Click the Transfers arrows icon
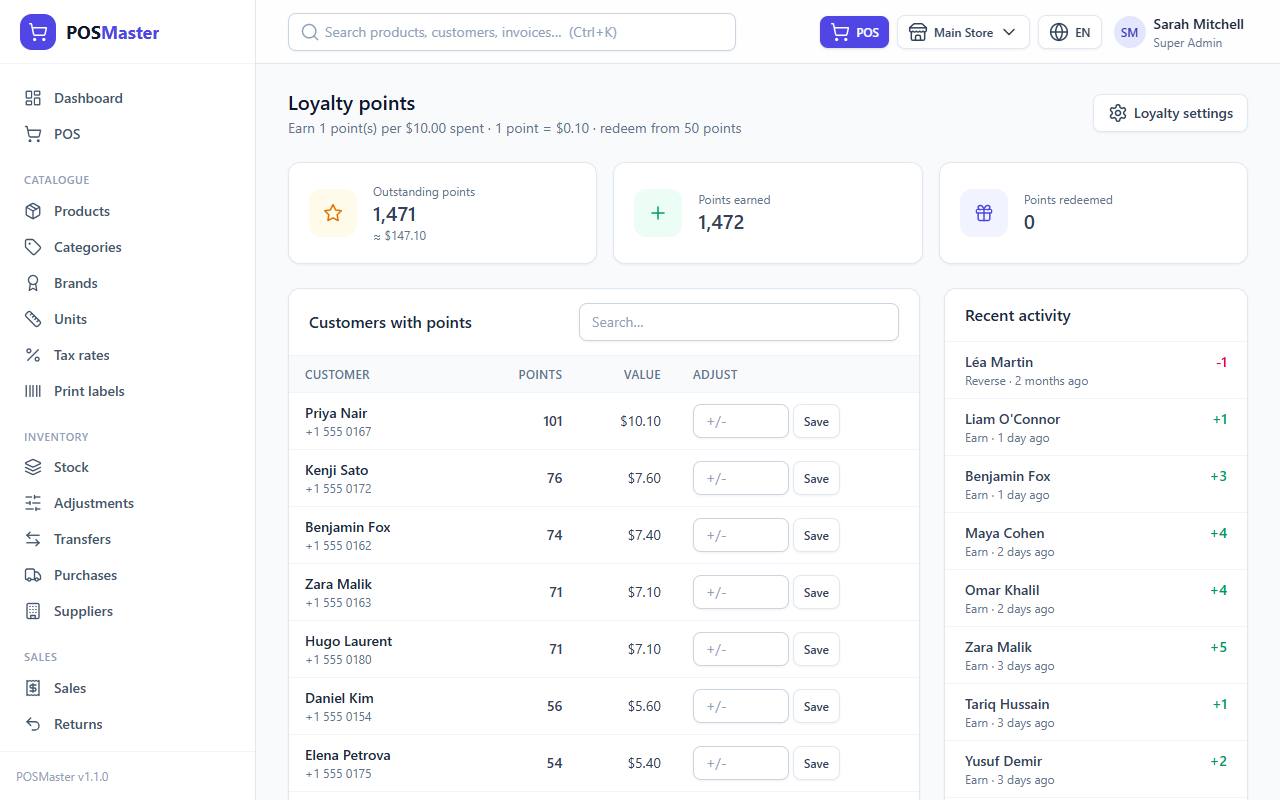The width and height of the screenshot is (1280, 800). [33, 539]
